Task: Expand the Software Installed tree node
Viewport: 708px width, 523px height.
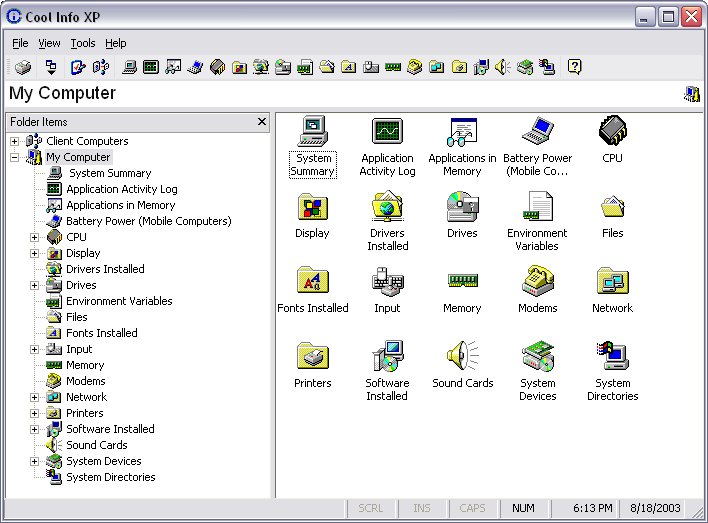Action: coord(34,429)
